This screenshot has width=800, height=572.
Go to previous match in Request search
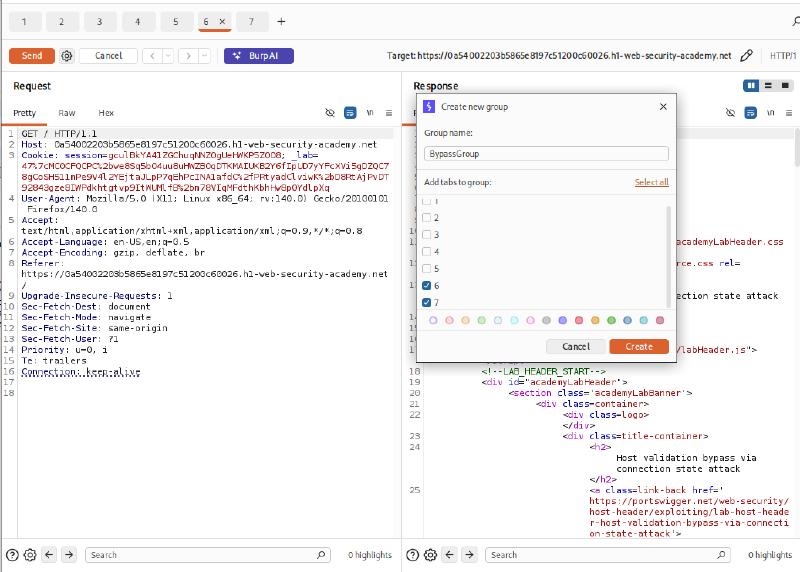click(x=49, y=555)
